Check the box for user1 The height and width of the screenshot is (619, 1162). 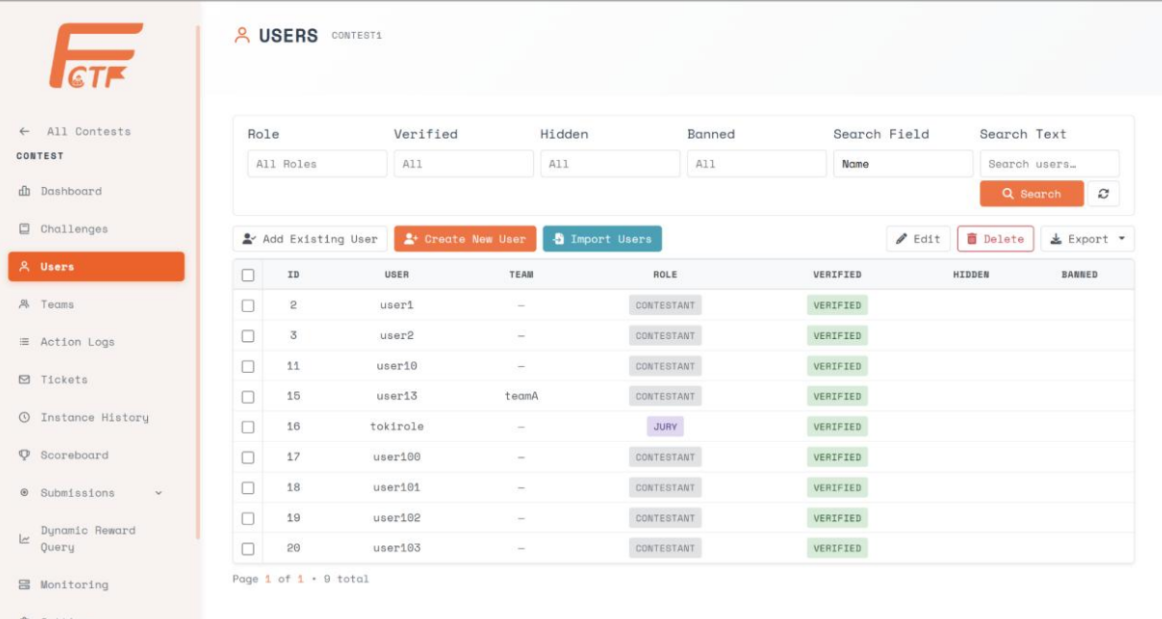point(248,305)
